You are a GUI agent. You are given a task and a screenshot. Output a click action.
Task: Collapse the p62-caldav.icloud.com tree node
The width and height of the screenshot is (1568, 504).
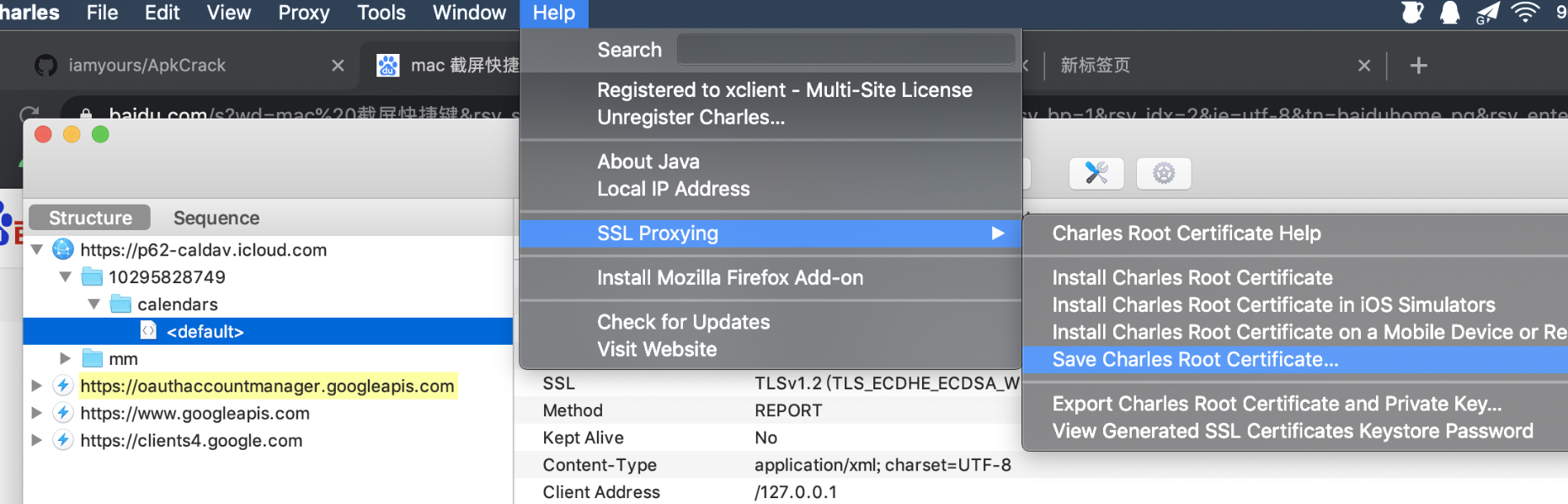(x=37, y=249)
